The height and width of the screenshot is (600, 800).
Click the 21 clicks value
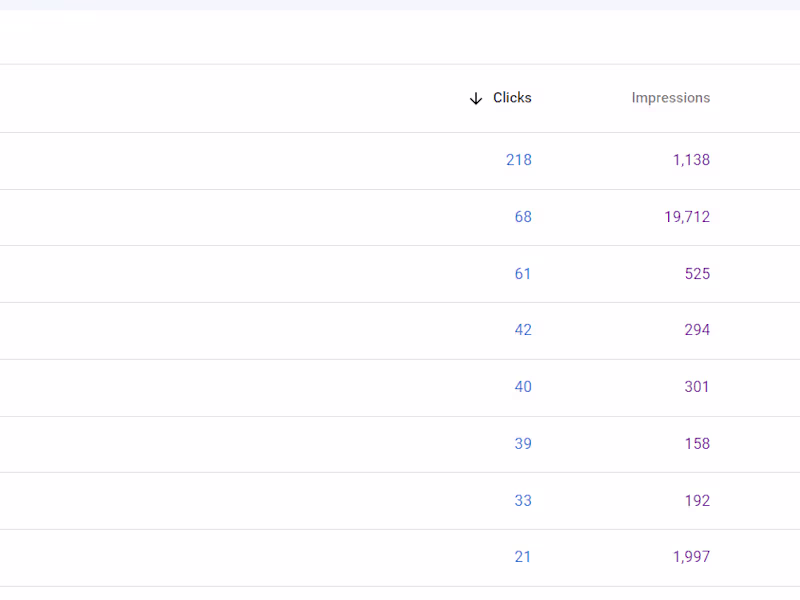(x=523, y=557)
